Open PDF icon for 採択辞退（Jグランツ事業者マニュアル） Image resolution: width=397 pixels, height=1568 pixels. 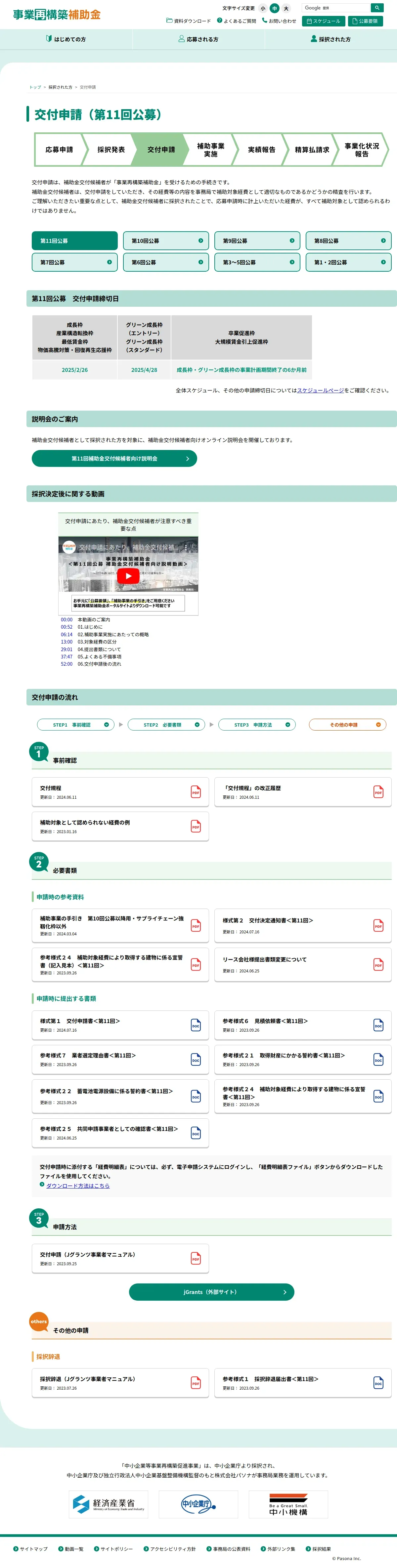point(196,1383)
